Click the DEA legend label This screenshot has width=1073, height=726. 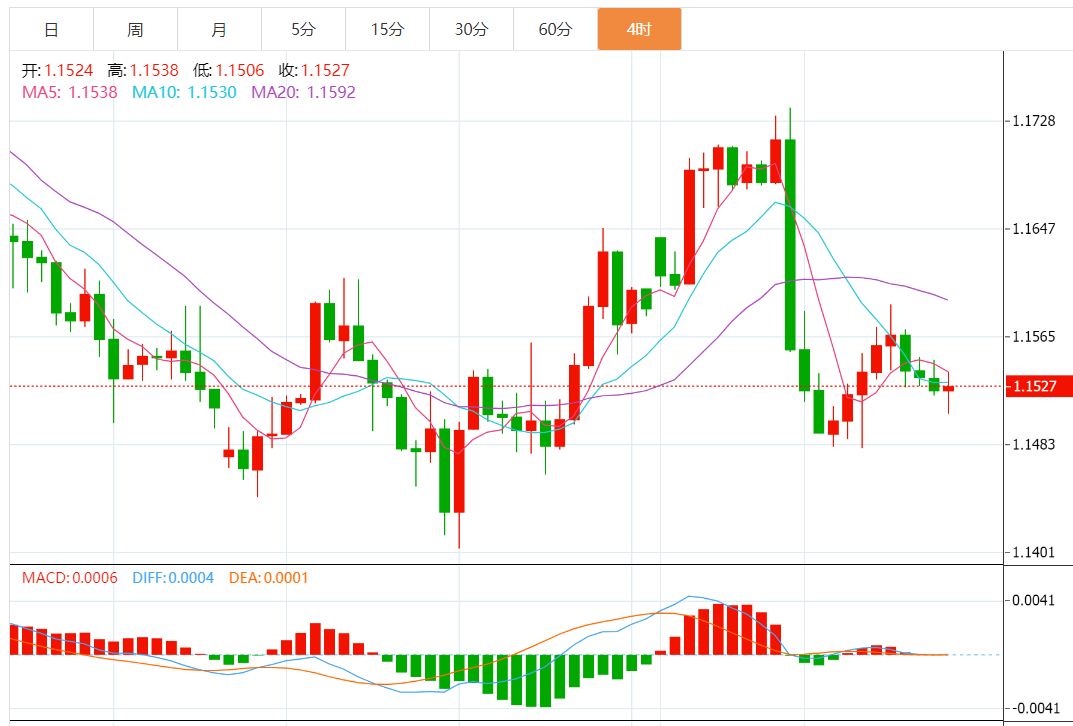[268, 577]
